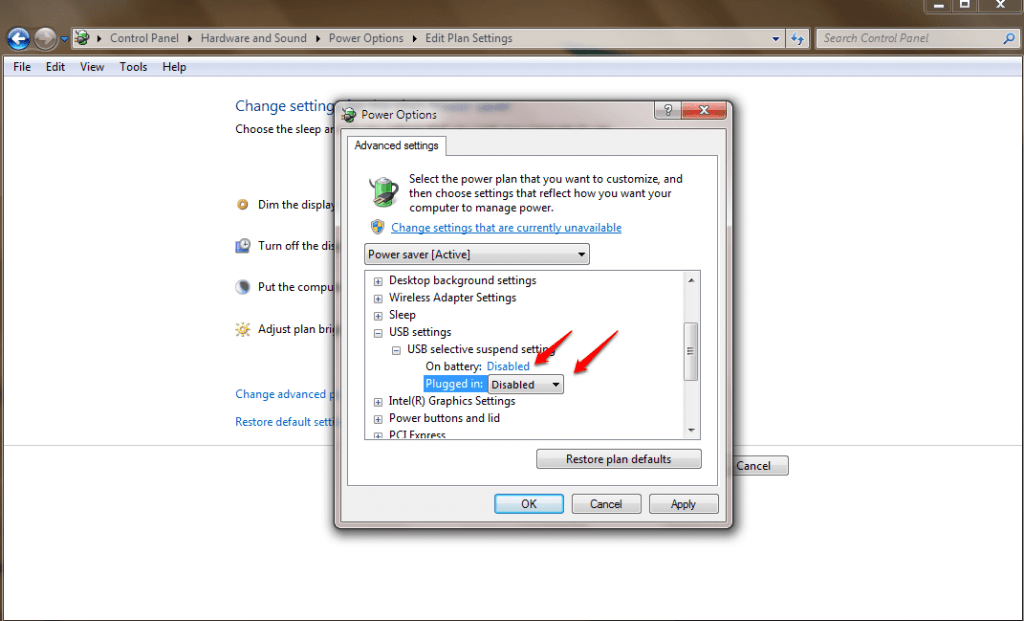Click the Dim the display monitor icon
The height and width of the screenshot is (621, 1024).
(242, 205)
